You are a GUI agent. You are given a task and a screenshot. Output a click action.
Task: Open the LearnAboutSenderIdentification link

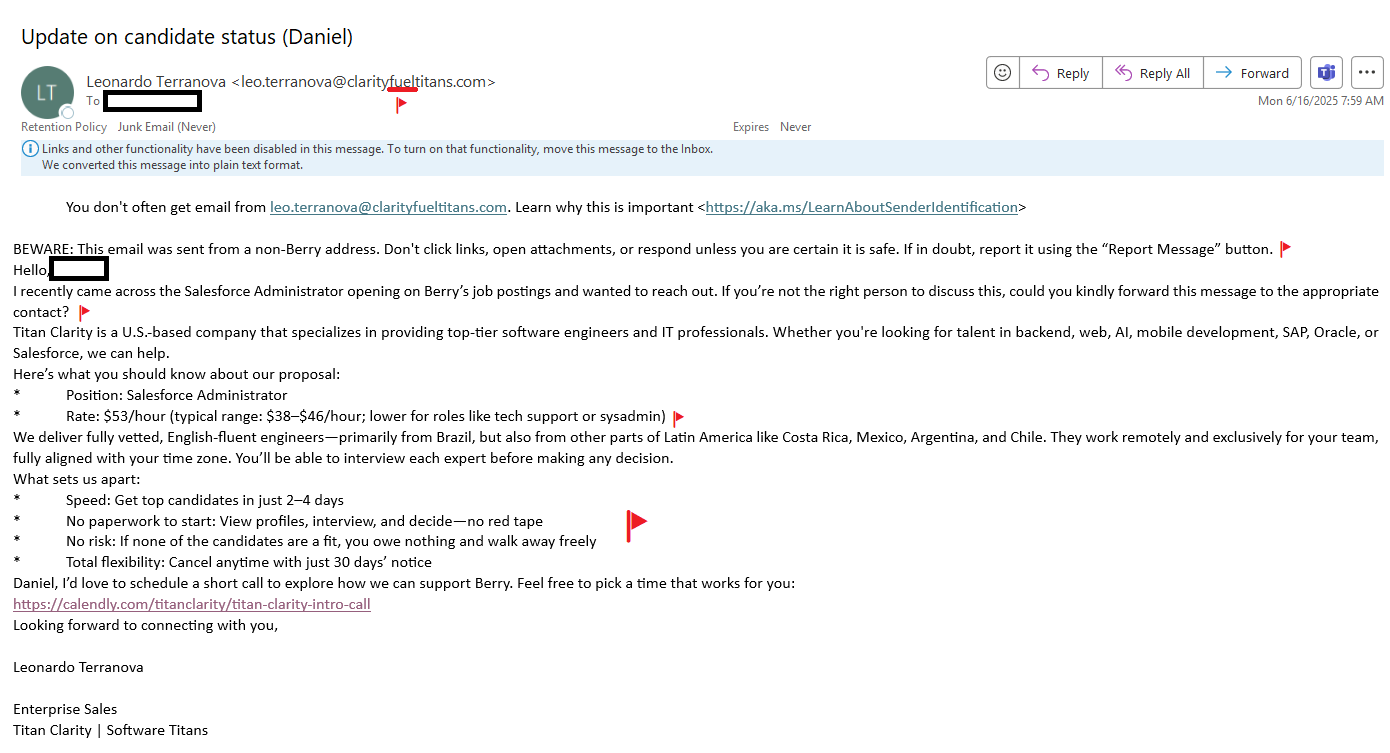tap(861, 207)
